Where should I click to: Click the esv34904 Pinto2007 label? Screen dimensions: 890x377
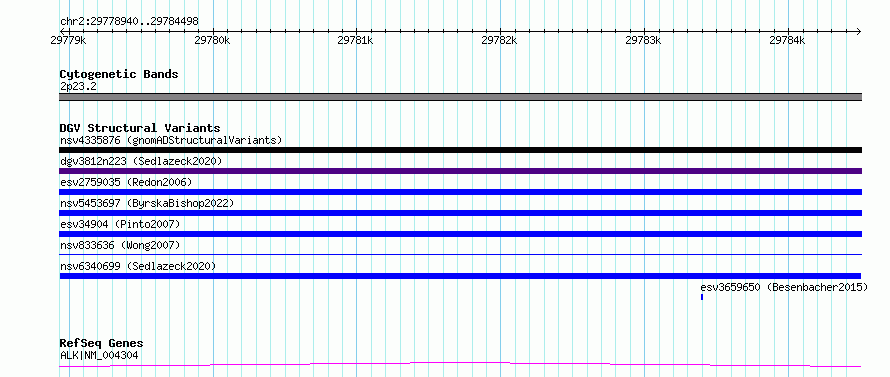pos(120,224)
